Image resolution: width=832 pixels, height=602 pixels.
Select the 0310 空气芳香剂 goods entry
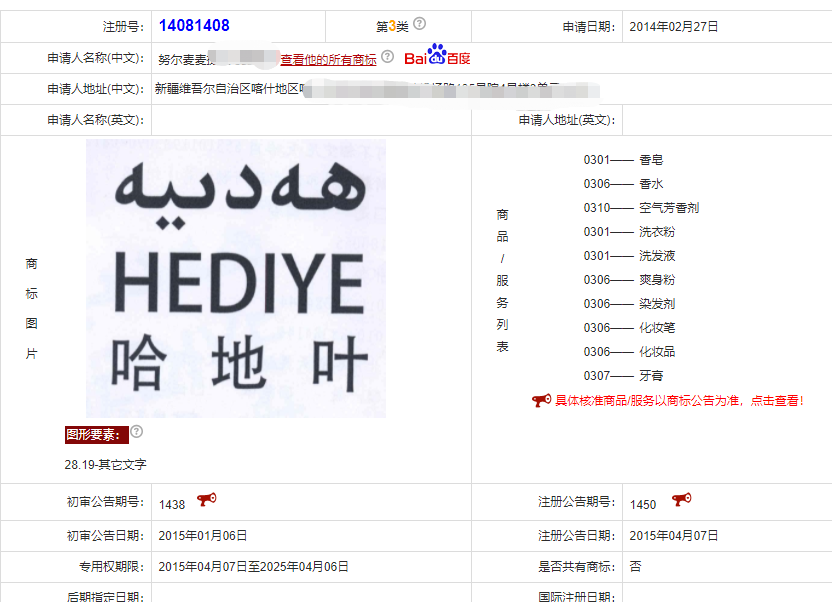coord(641,208)
